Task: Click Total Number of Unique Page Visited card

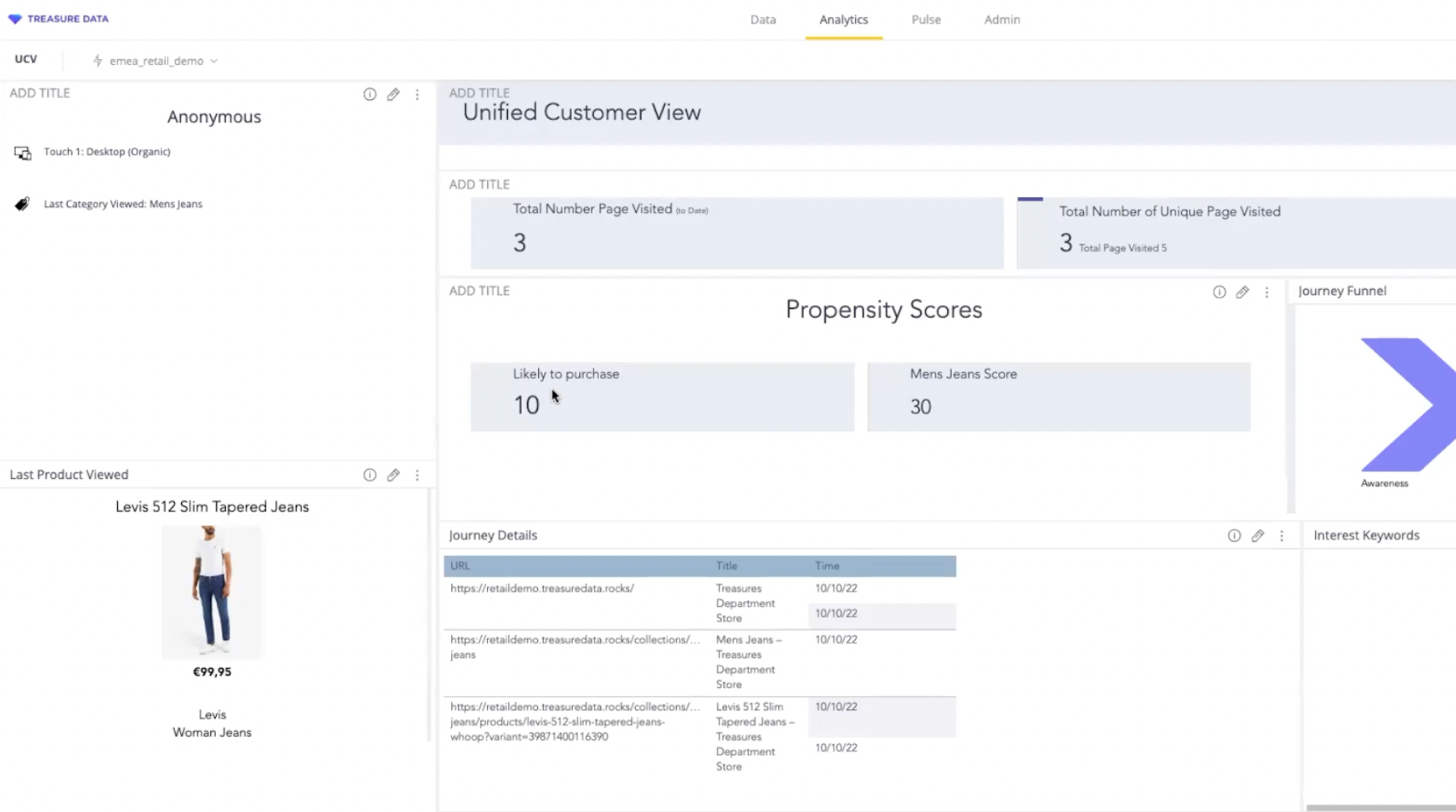Action: coord(1236,233)
